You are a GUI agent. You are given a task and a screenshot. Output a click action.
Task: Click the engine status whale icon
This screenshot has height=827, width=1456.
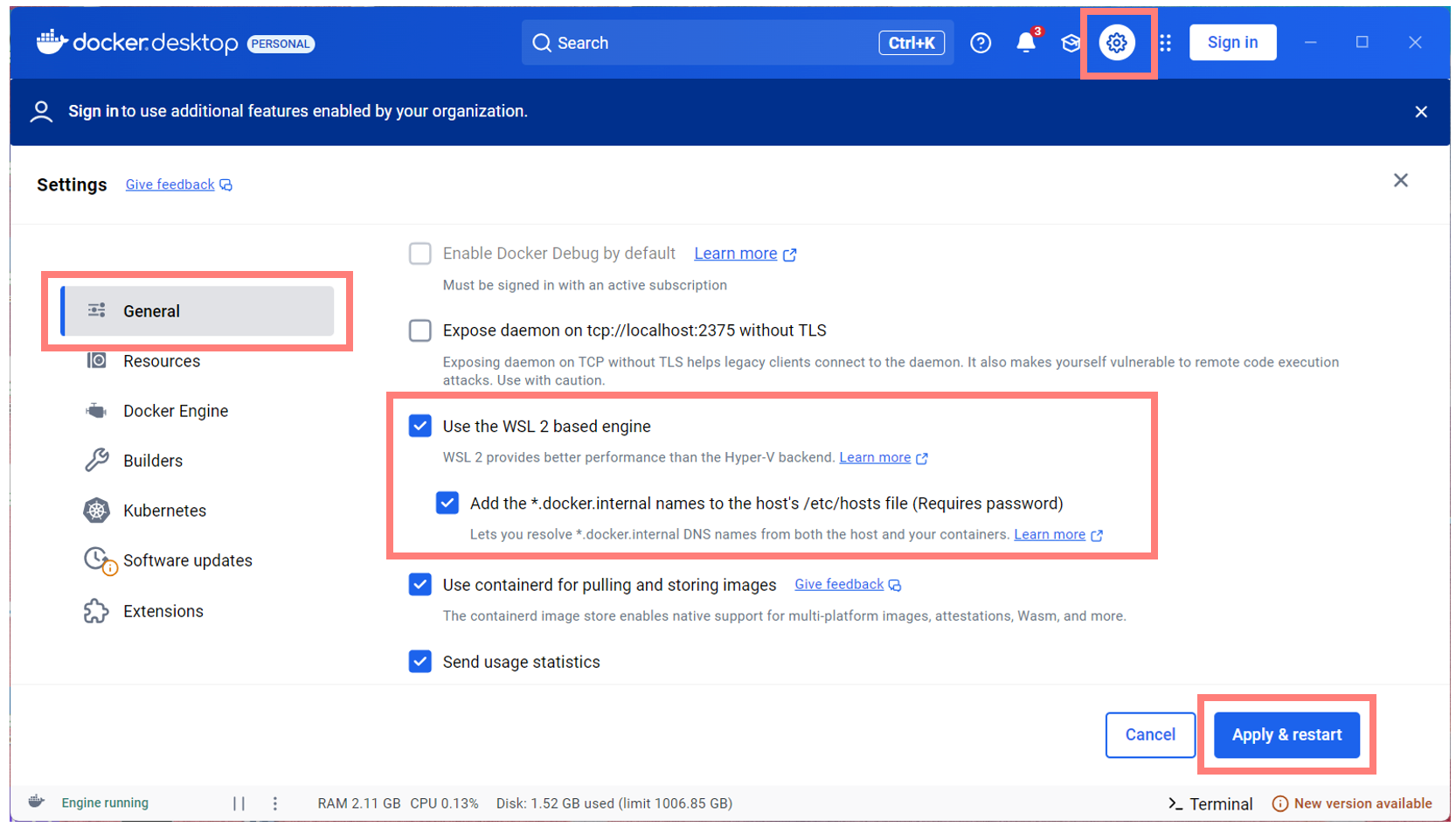pyautogui.click(x=37, y=802)
